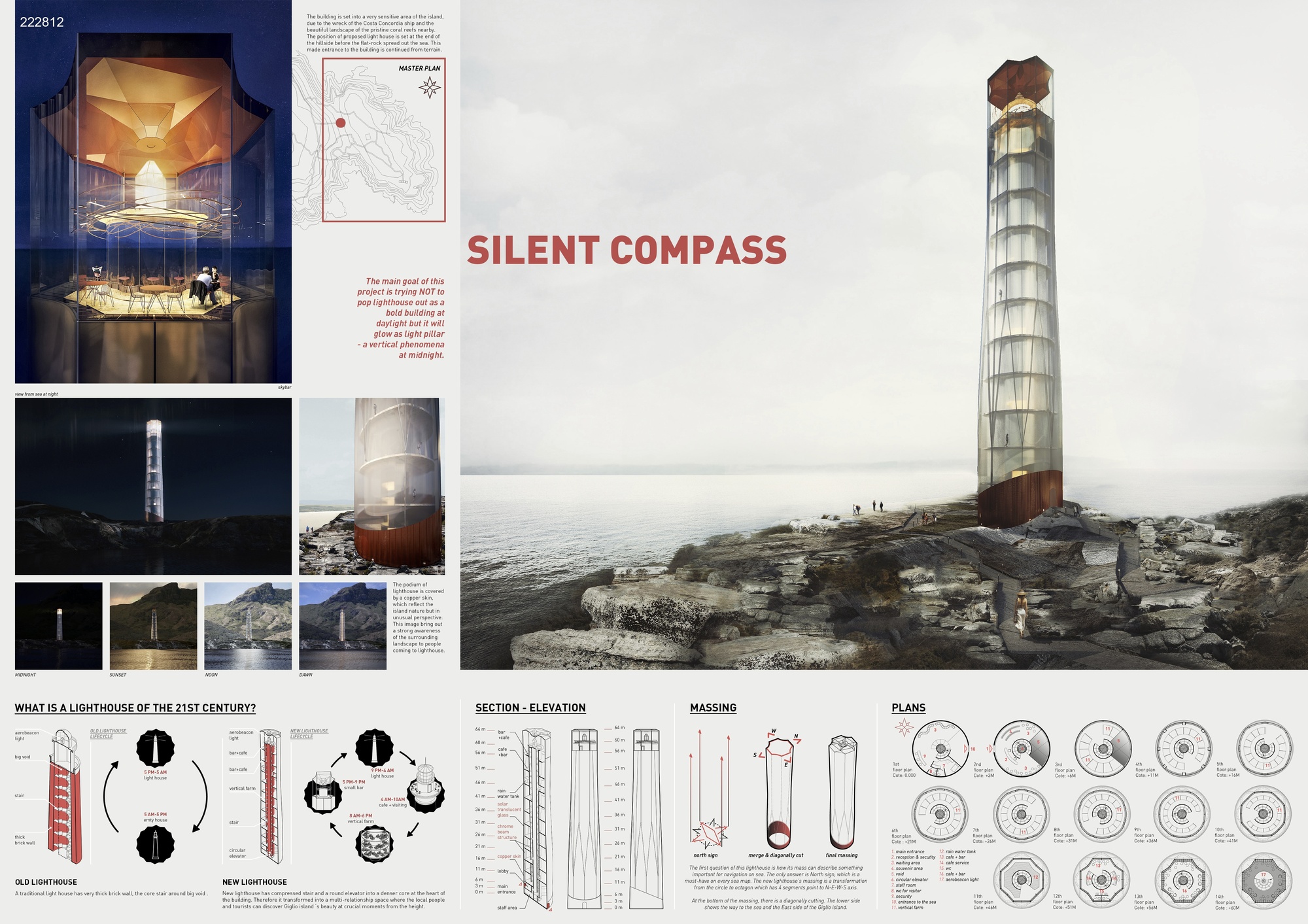Toggle the red site marker on the Master Plan

(x=339, y=122)
